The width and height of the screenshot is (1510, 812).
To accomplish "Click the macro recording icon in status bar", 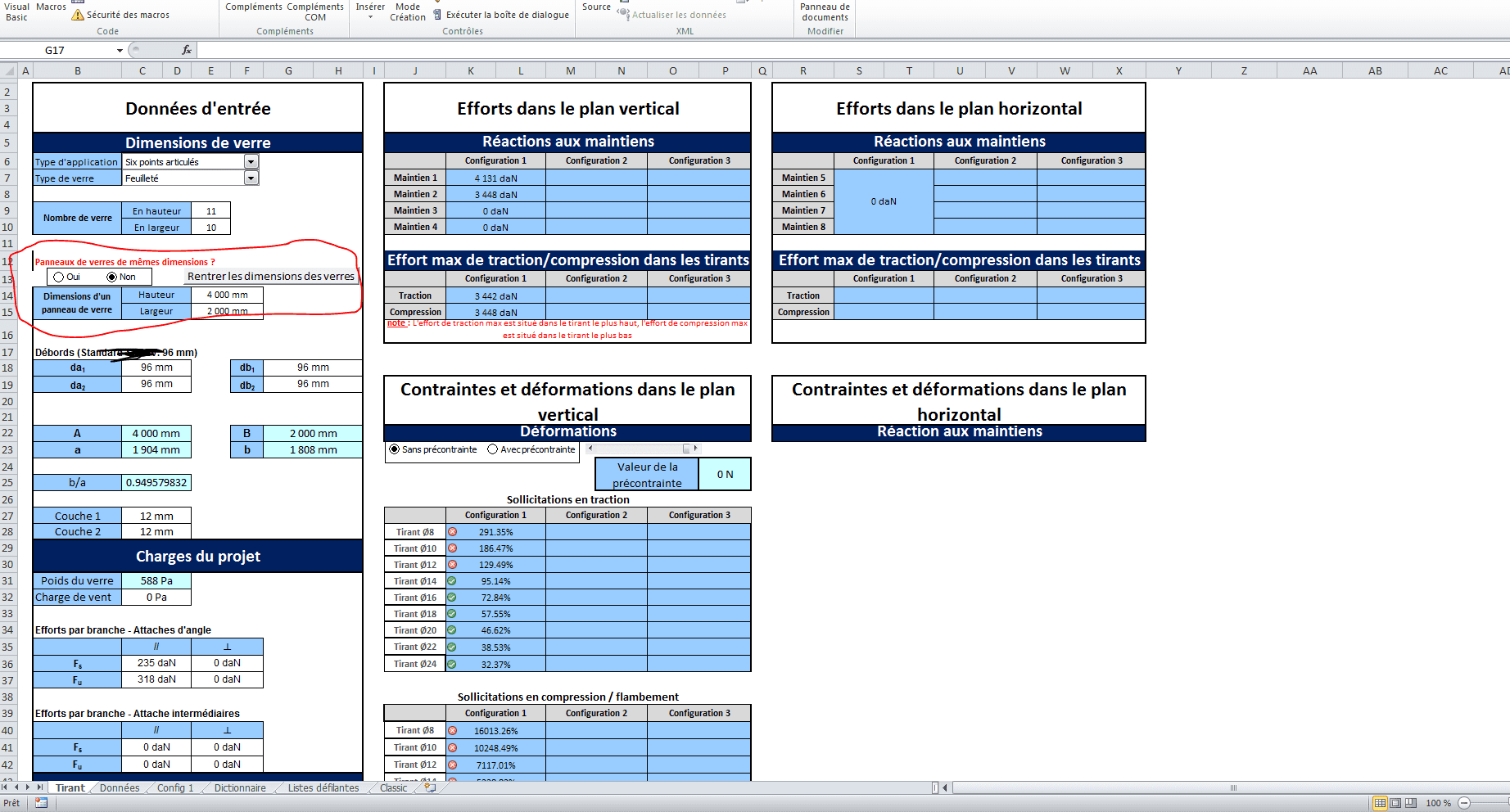I will pyautogui.click(x=41, y=803).
